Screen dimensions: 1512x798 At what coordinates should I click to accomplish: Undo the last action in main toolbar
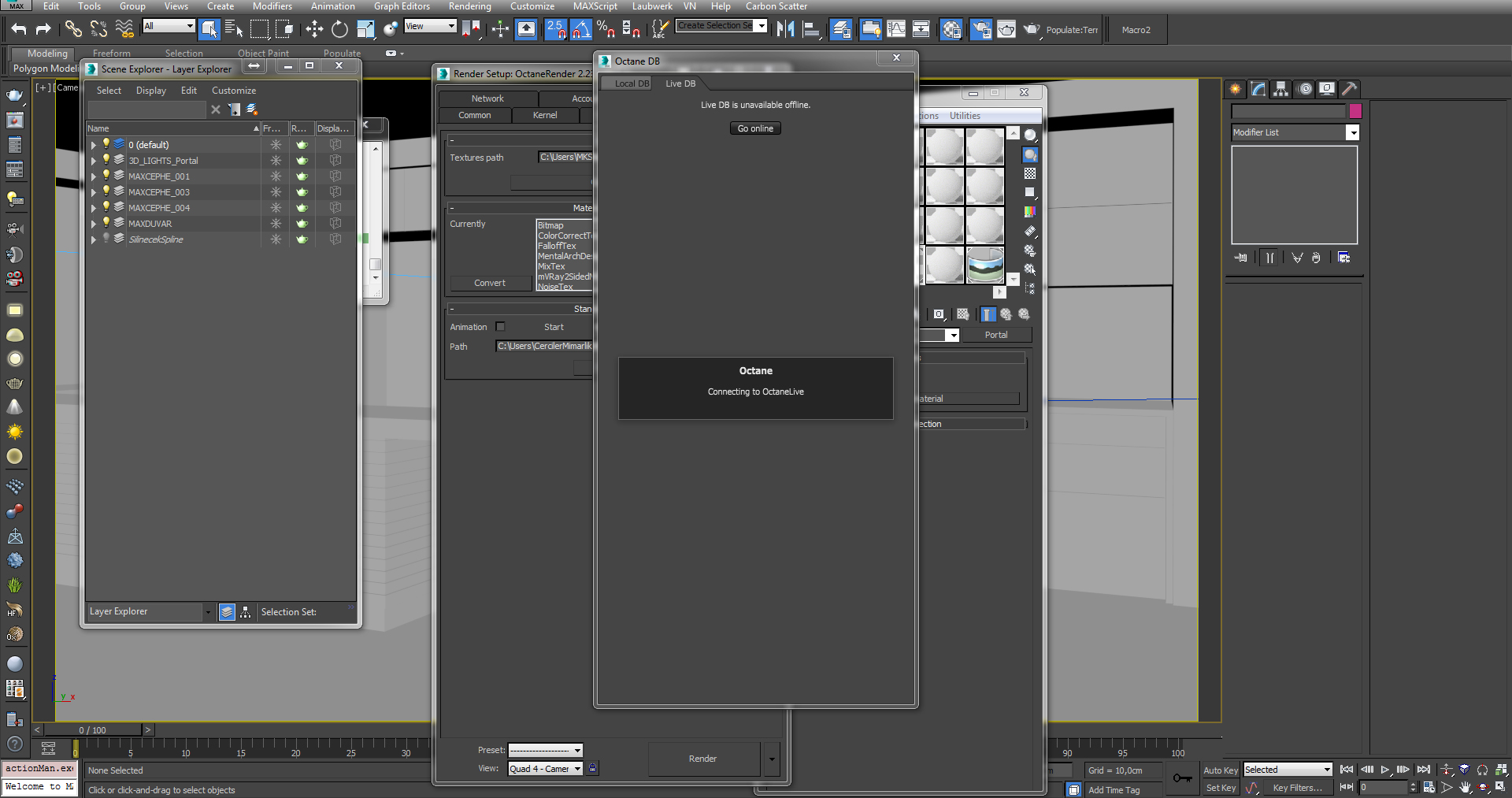19,29
